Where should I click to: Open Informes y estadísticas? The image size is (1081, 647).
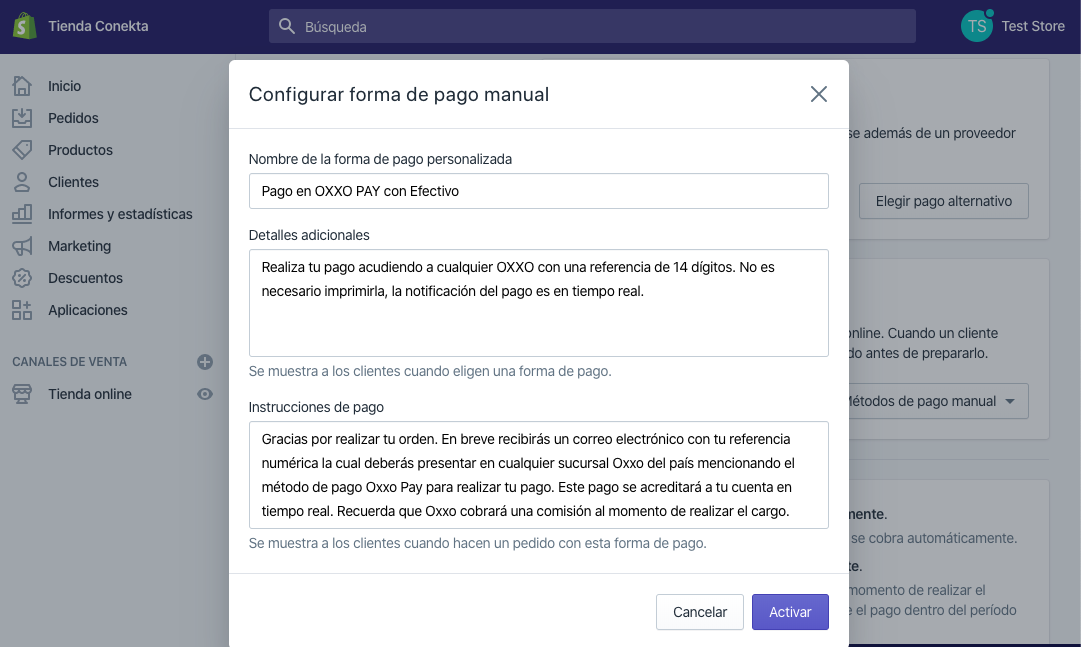120,214
